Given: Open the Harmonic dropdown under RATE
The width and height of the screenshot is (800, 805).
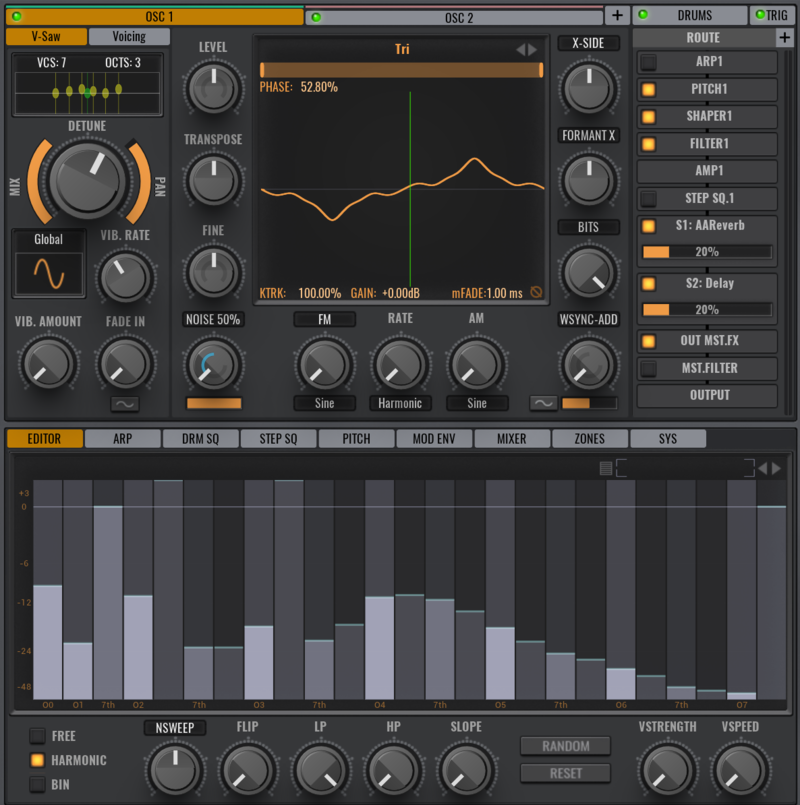Looking at the screenshot, I should point(400,404).
